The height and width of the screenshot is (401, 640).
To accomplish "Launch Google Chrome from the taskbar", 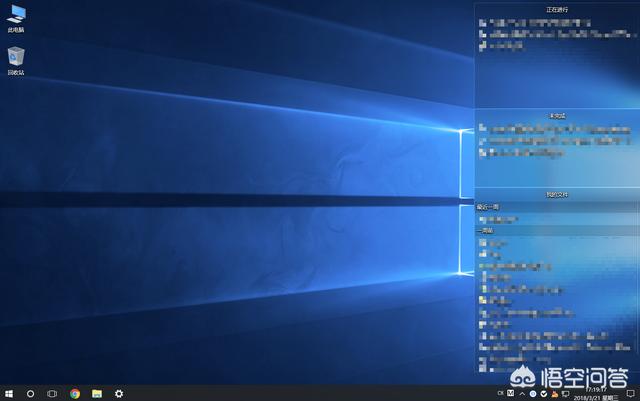I will coord(75,394).
